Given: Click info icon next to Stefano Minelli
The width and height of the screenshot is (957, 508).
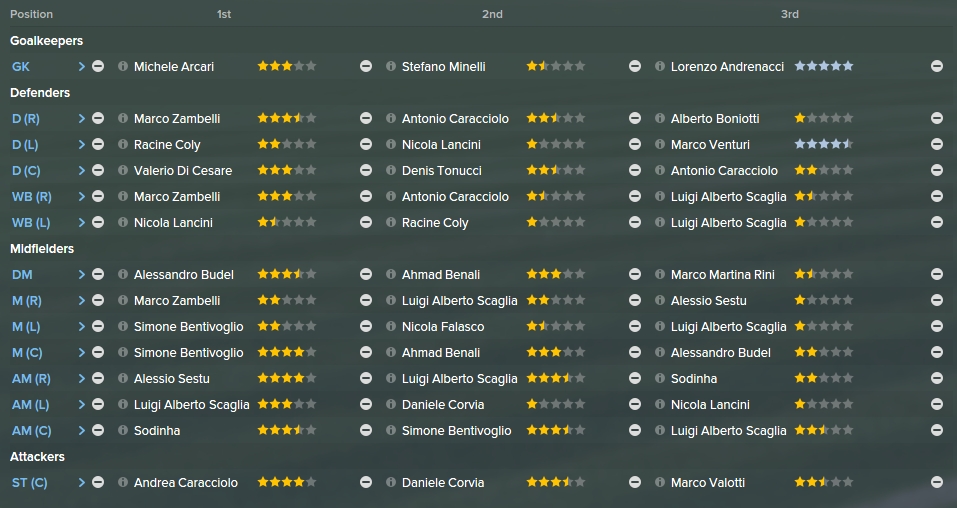Looking at the screenshot, I should coord(391,66).
